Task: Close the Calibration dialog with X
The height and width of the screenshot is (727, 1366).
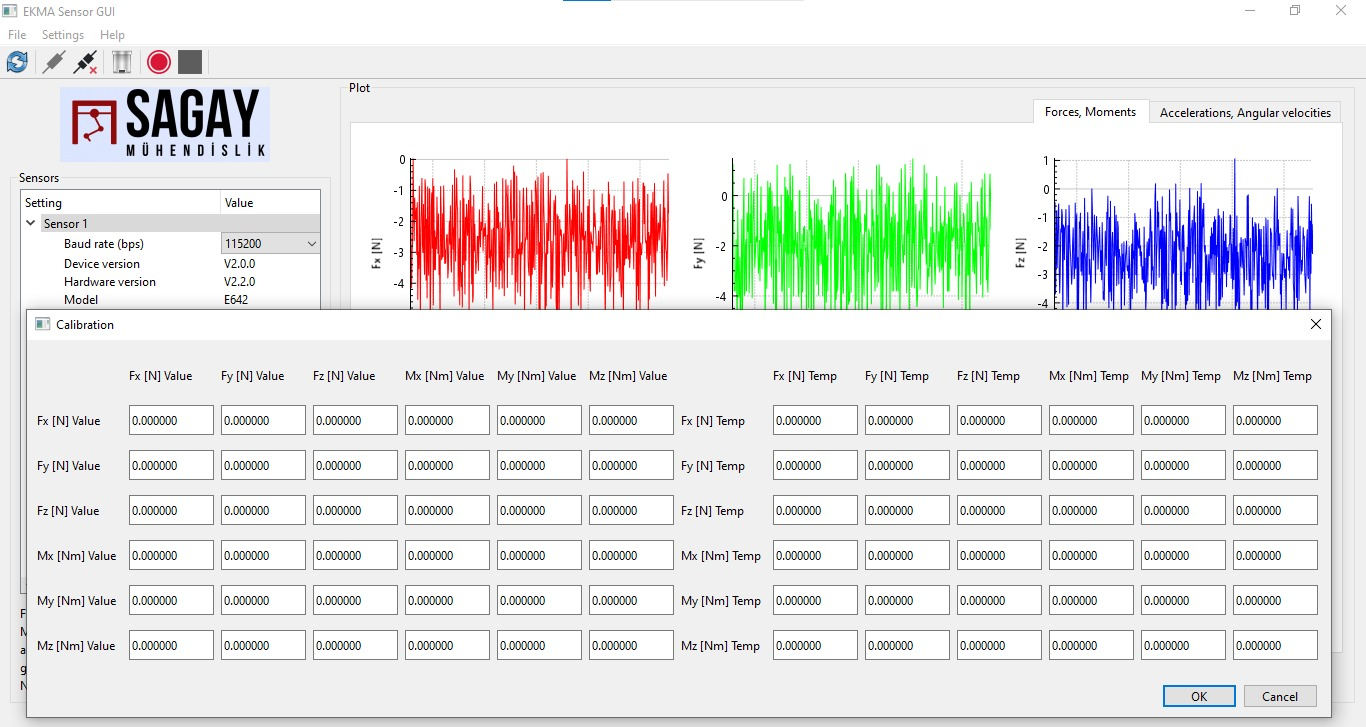Action: [1315, 324]
